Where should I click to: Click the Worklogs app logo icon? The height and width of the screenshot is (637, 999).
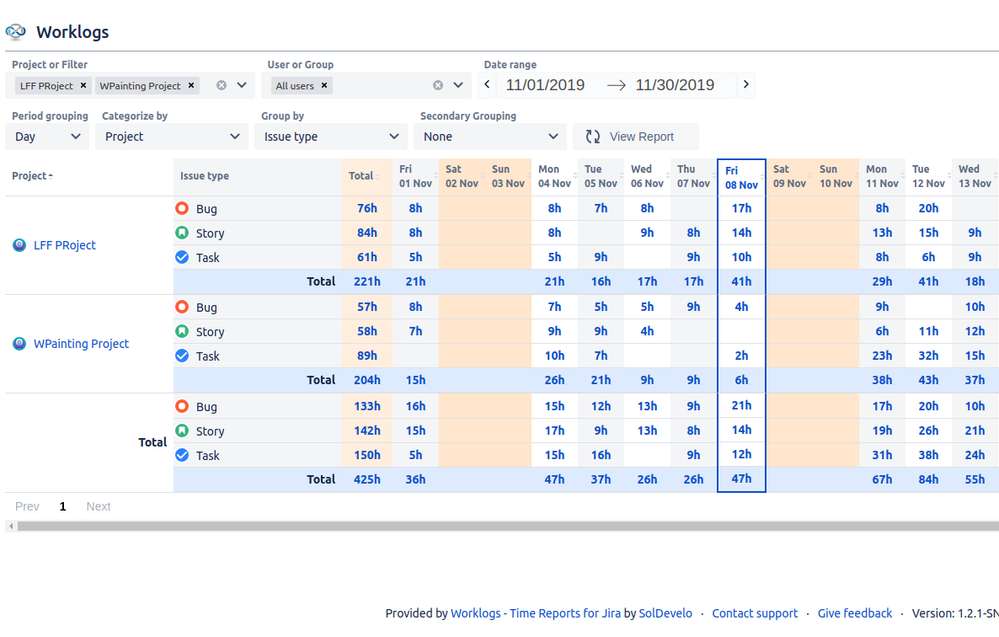16,31
